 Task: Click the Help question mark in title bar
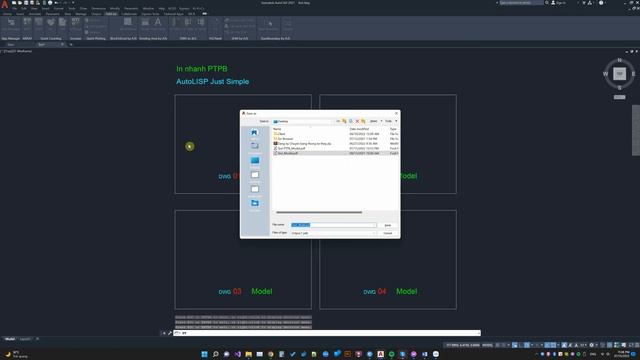pos(601,3)
